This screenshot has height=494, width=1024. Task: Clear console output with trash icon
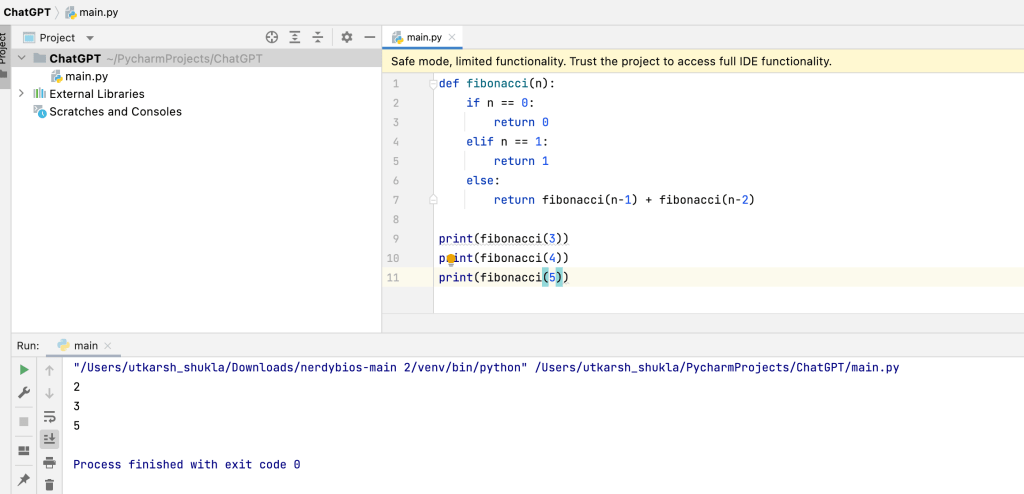[49, 484]
